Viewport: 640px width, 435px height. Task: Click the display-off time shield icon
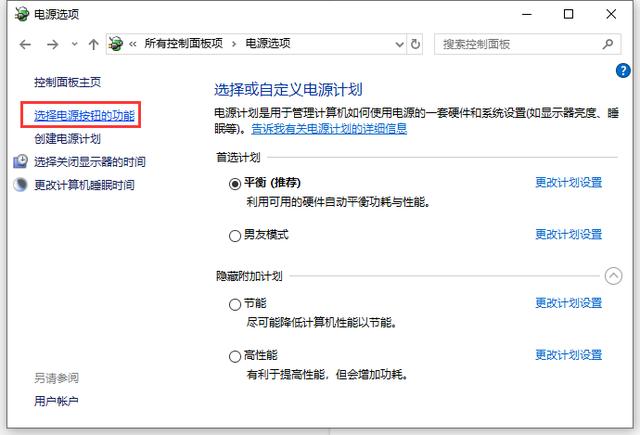click(x=20, y=162)
